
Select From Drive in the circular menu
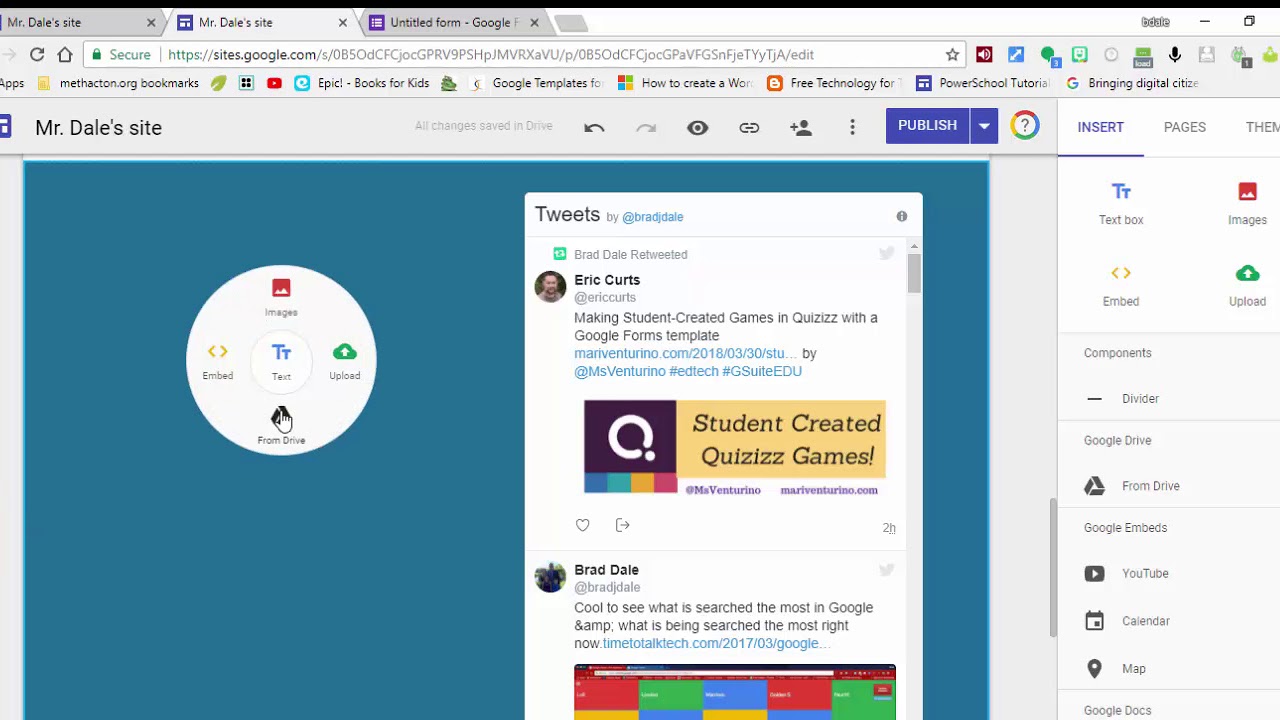click(281, 425)
